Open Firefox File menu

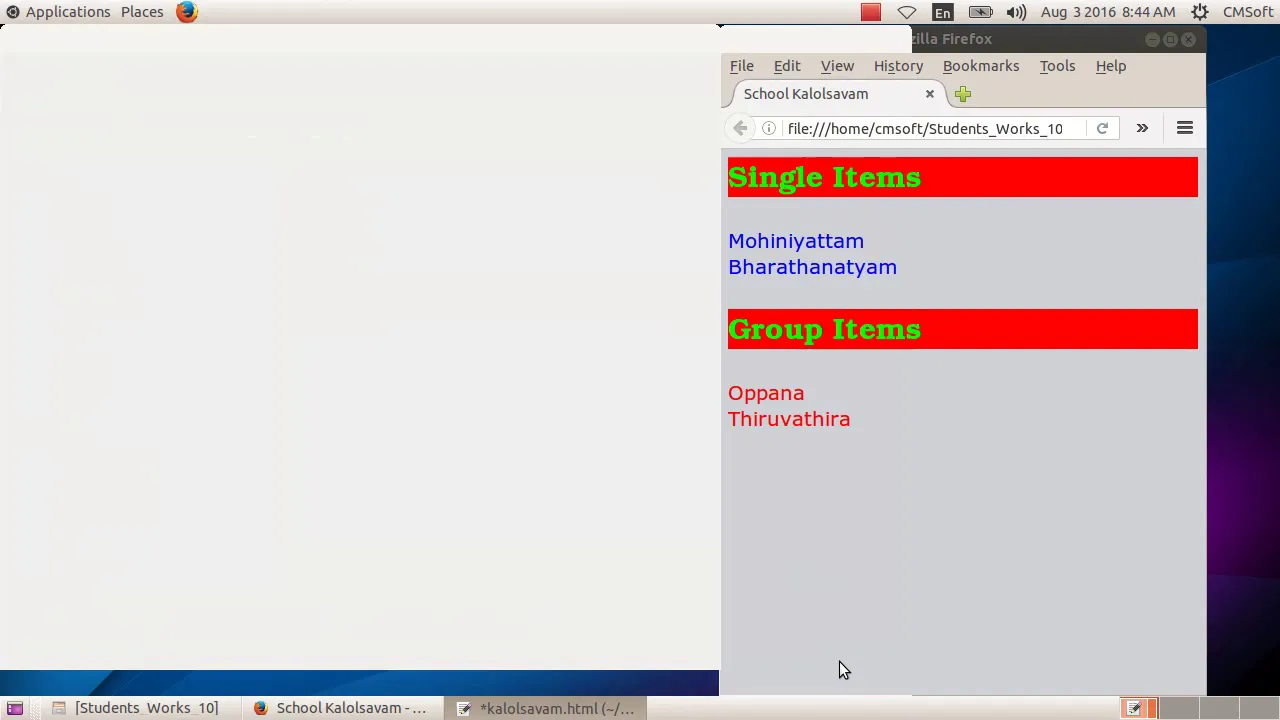[x=741, y=66]
